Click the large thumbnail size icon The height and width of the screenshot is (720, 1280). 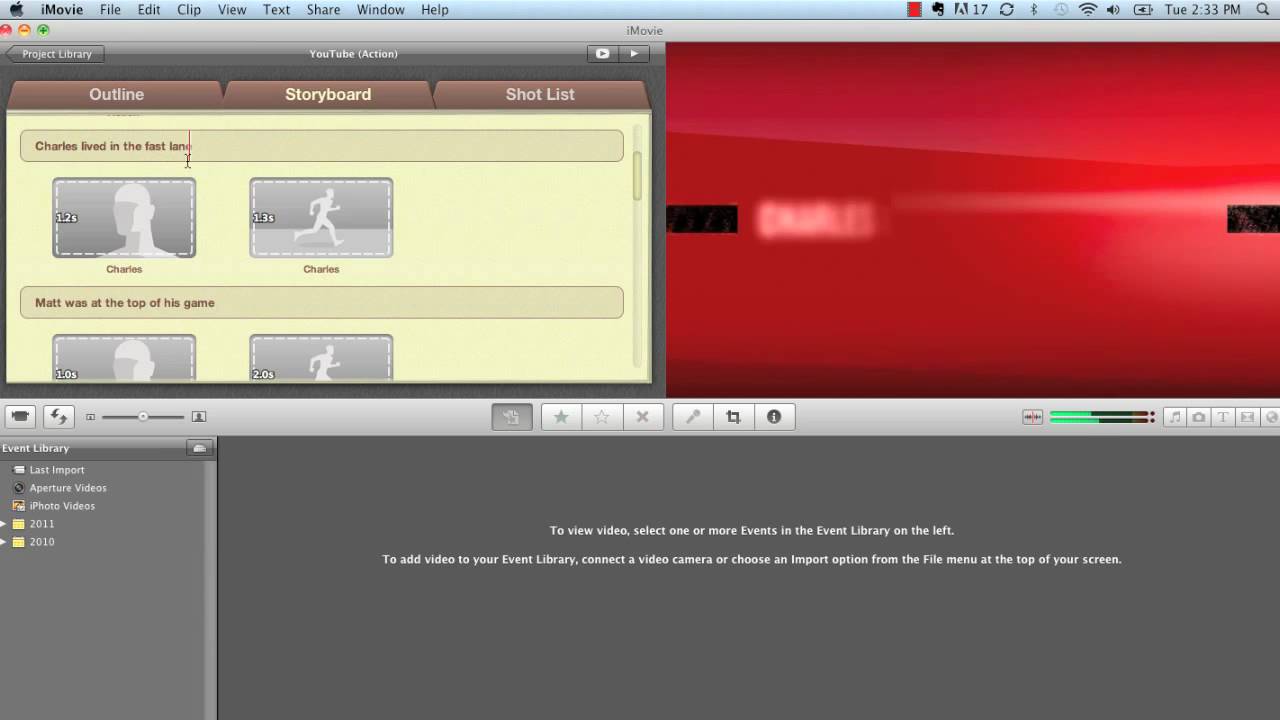(x=198, y=417)
